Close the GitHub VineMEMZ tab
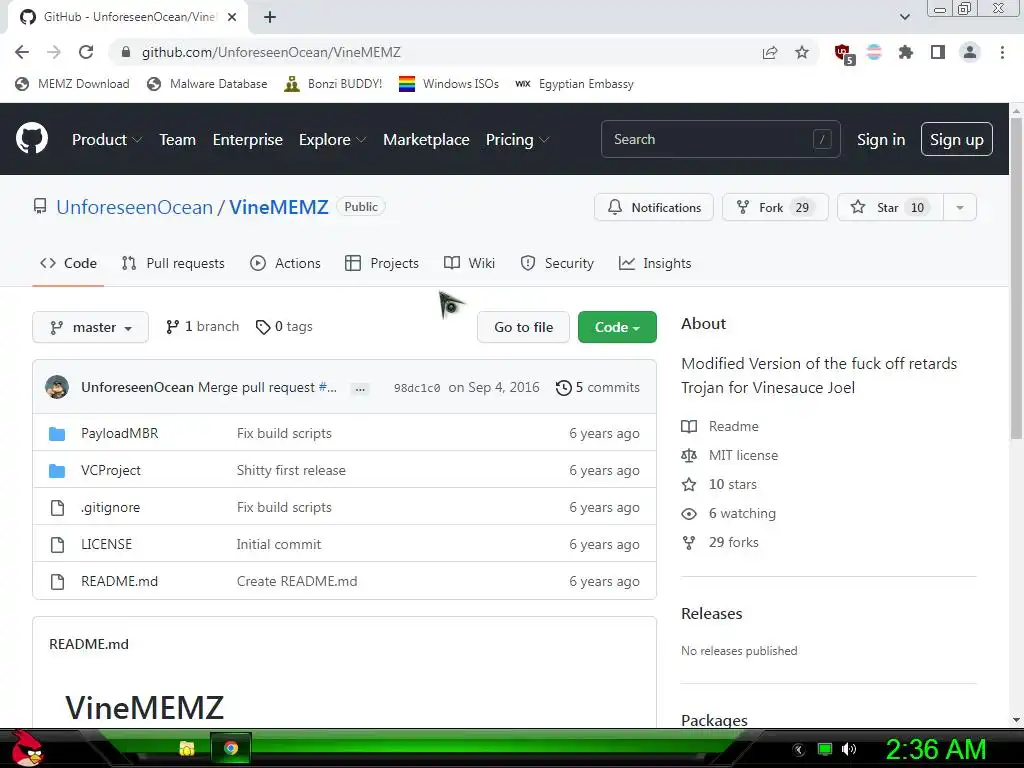 [232, 17]
